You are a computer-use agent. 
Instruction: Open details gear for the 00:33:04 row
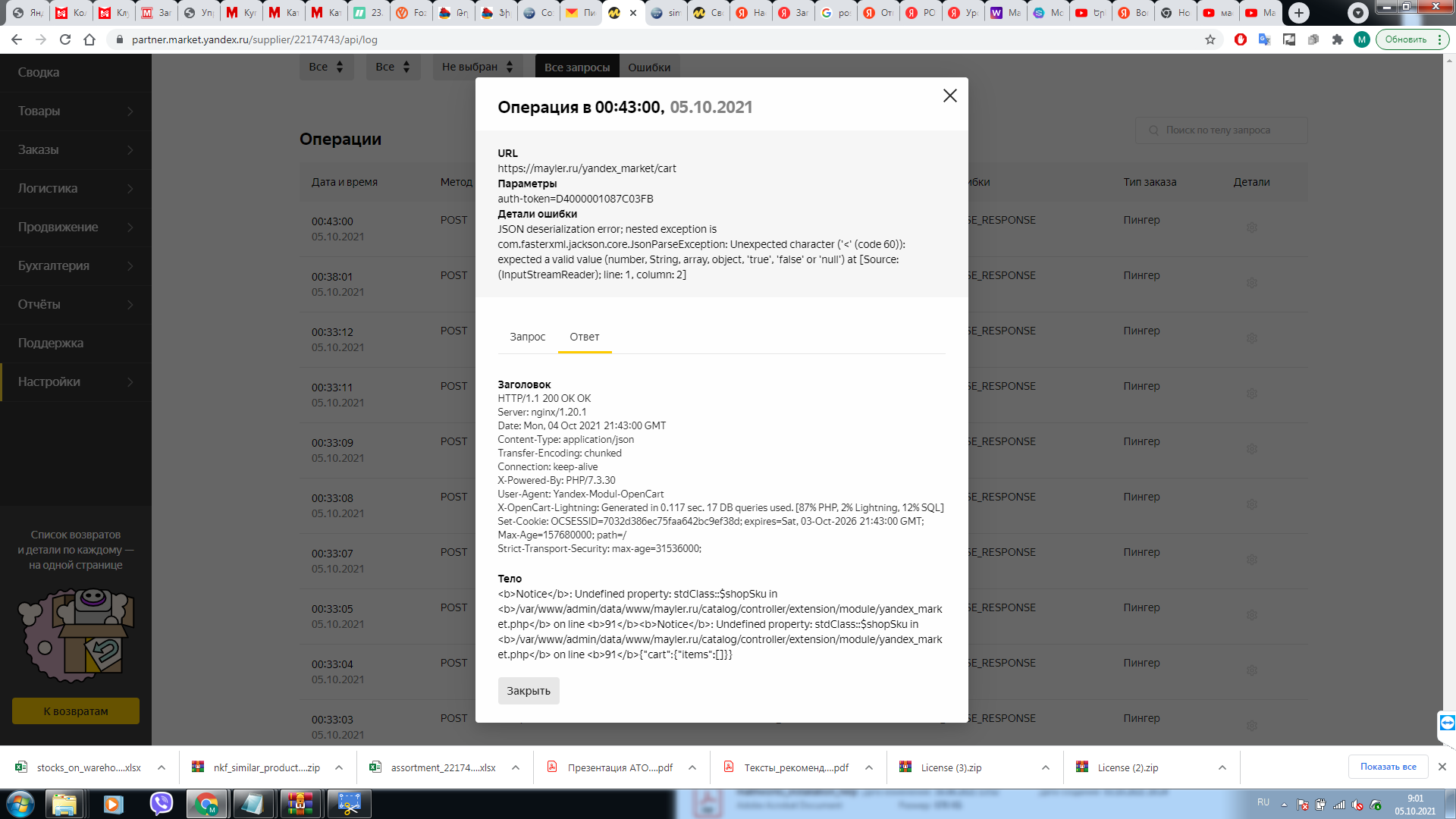[x=1252, y=670]
